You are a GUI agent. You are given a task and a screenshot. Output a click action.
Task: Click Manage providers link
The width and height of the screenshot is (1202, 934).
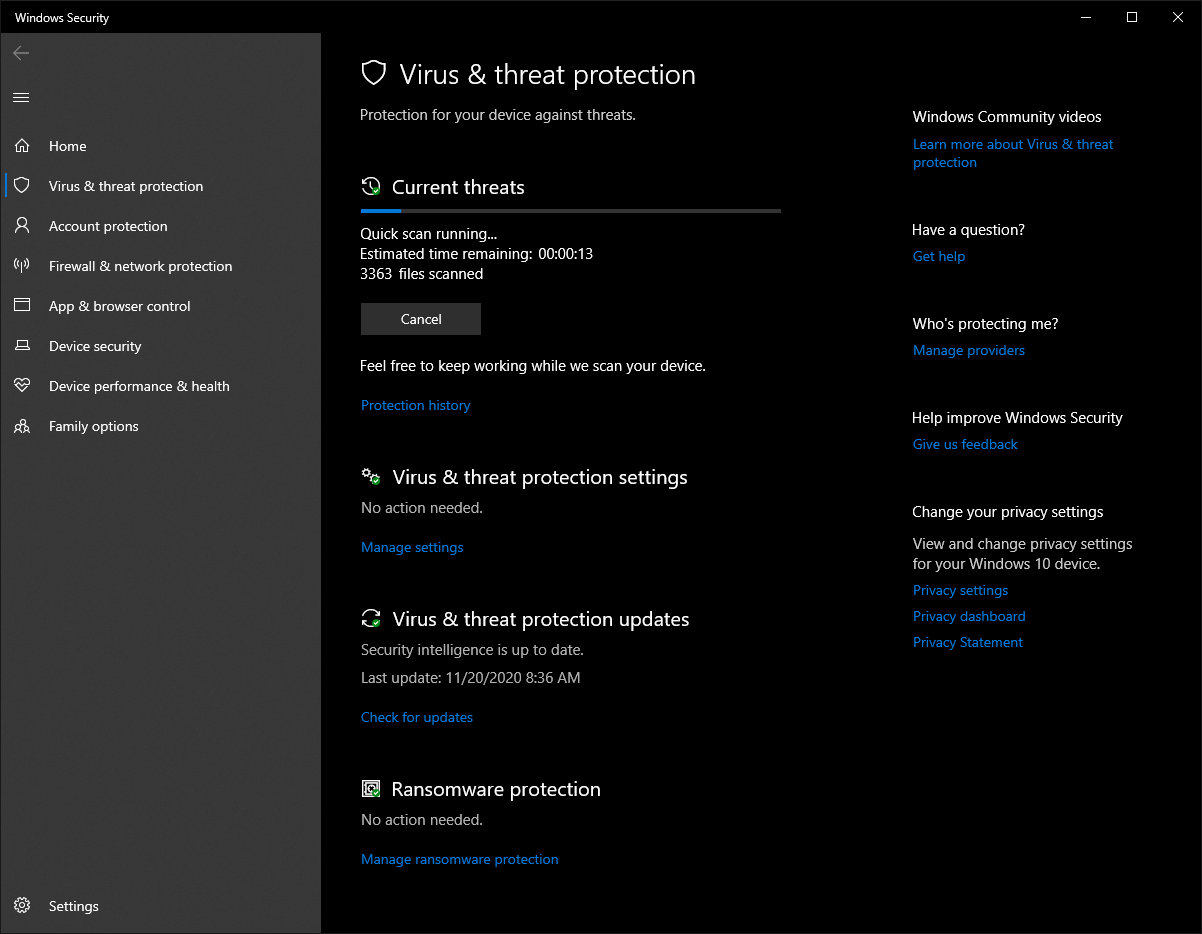(x=969, y=350)
